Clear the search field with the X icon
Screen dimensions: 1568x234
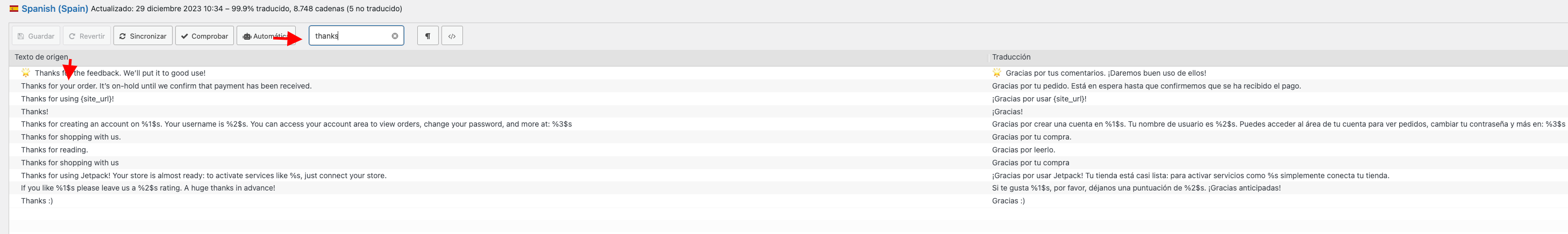pos(395,36)
